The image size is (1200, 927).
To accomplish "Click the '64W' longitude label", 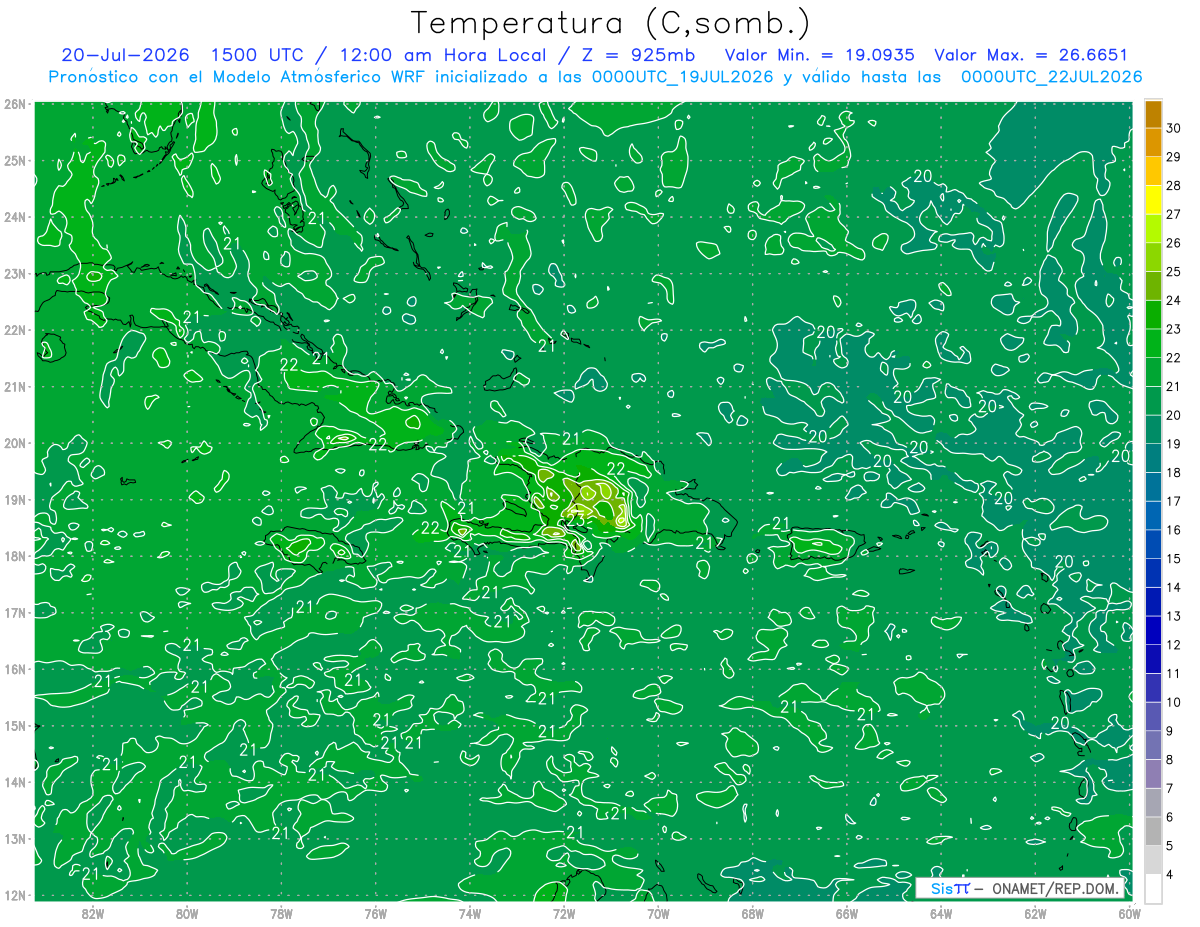I will (x=941, y=912).
